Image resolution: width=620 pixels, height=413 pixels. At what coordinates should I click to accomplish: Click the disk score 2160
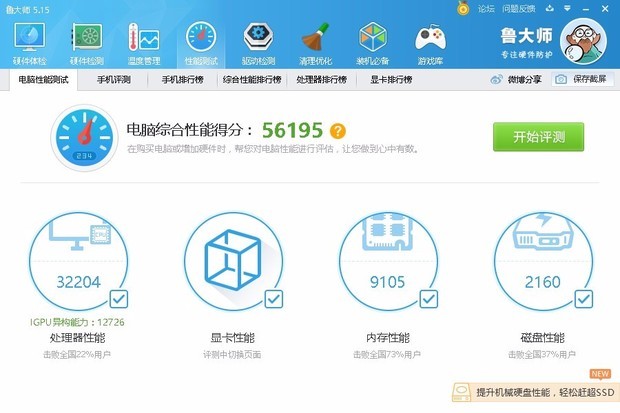(543, 282)
